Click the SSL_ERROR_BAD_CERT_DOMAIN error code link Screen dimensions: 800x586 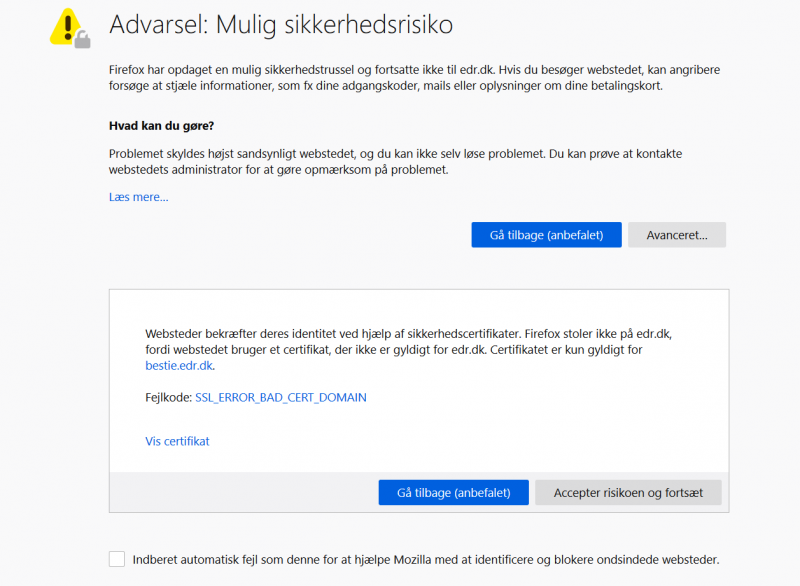tap(281, 397)
